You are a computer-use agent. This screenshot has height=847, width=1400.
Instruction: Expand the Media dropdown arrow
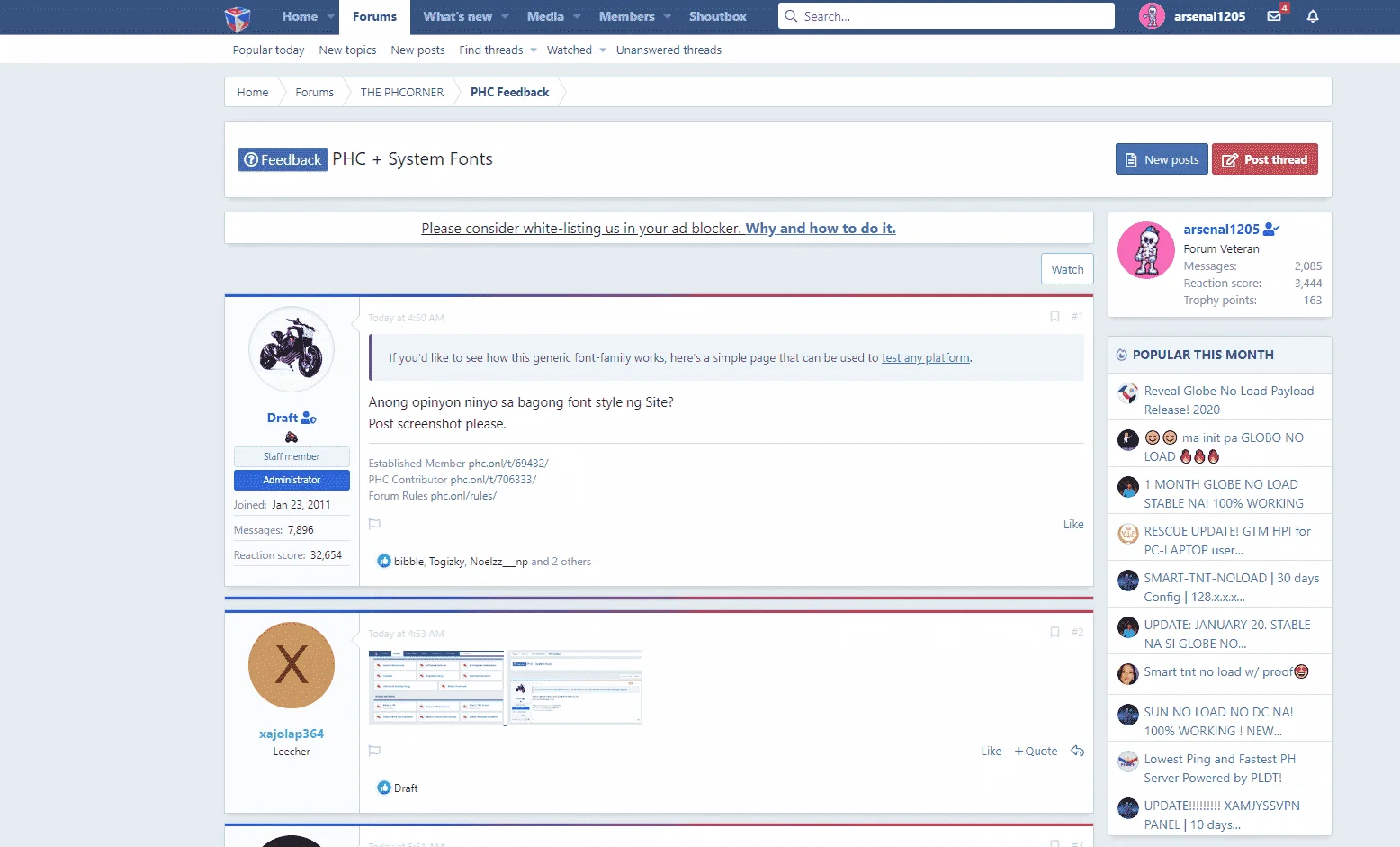(x=577, y=17)
